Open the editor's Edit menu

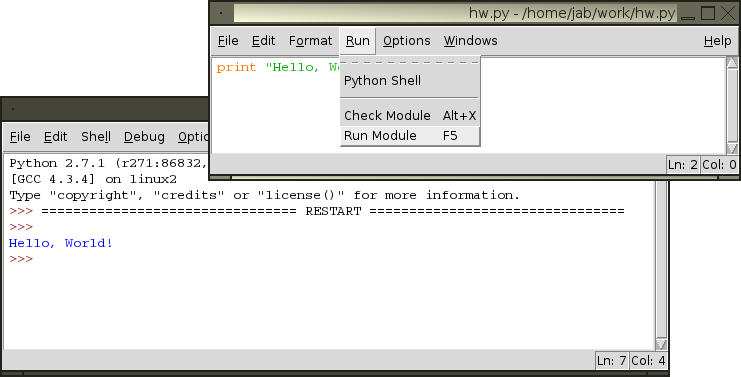[x=263, y=41]
